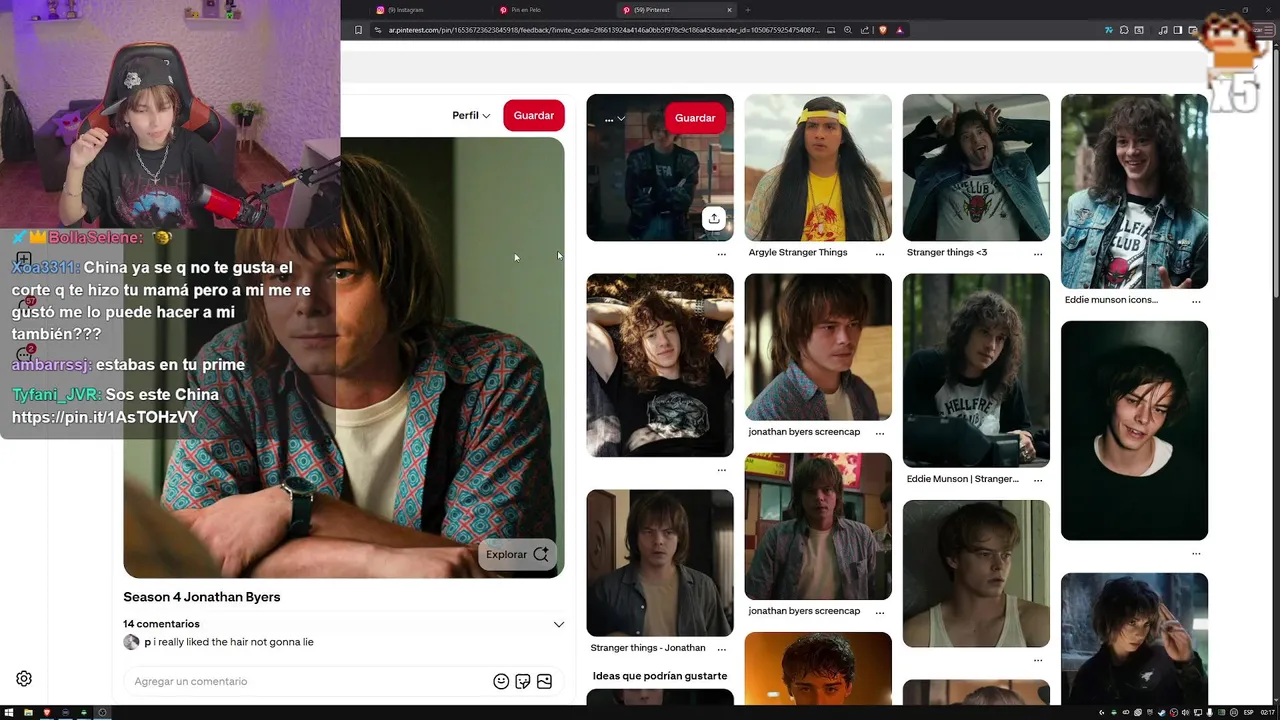Open the Windows Start menu
This screenshot has width=1280, height=720.
click(11, 712)
